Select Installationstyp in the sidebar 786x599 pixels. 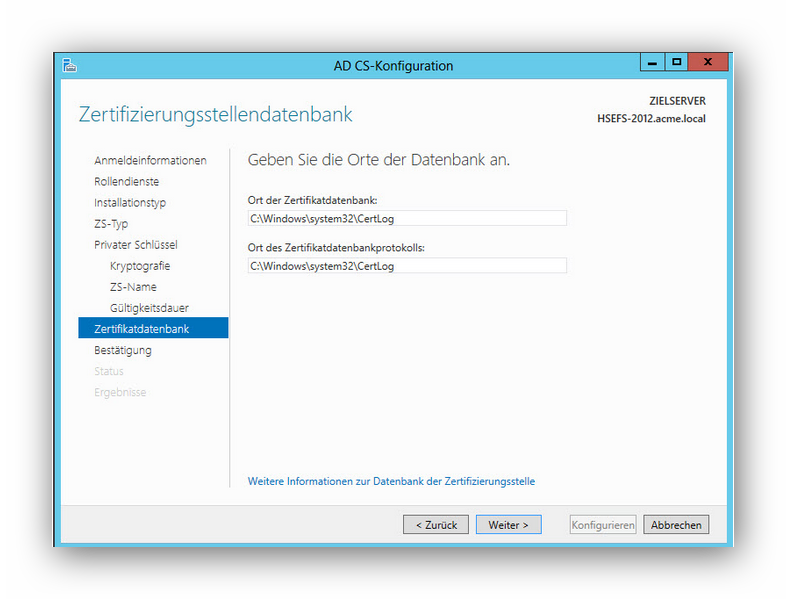tap(130, 203)
